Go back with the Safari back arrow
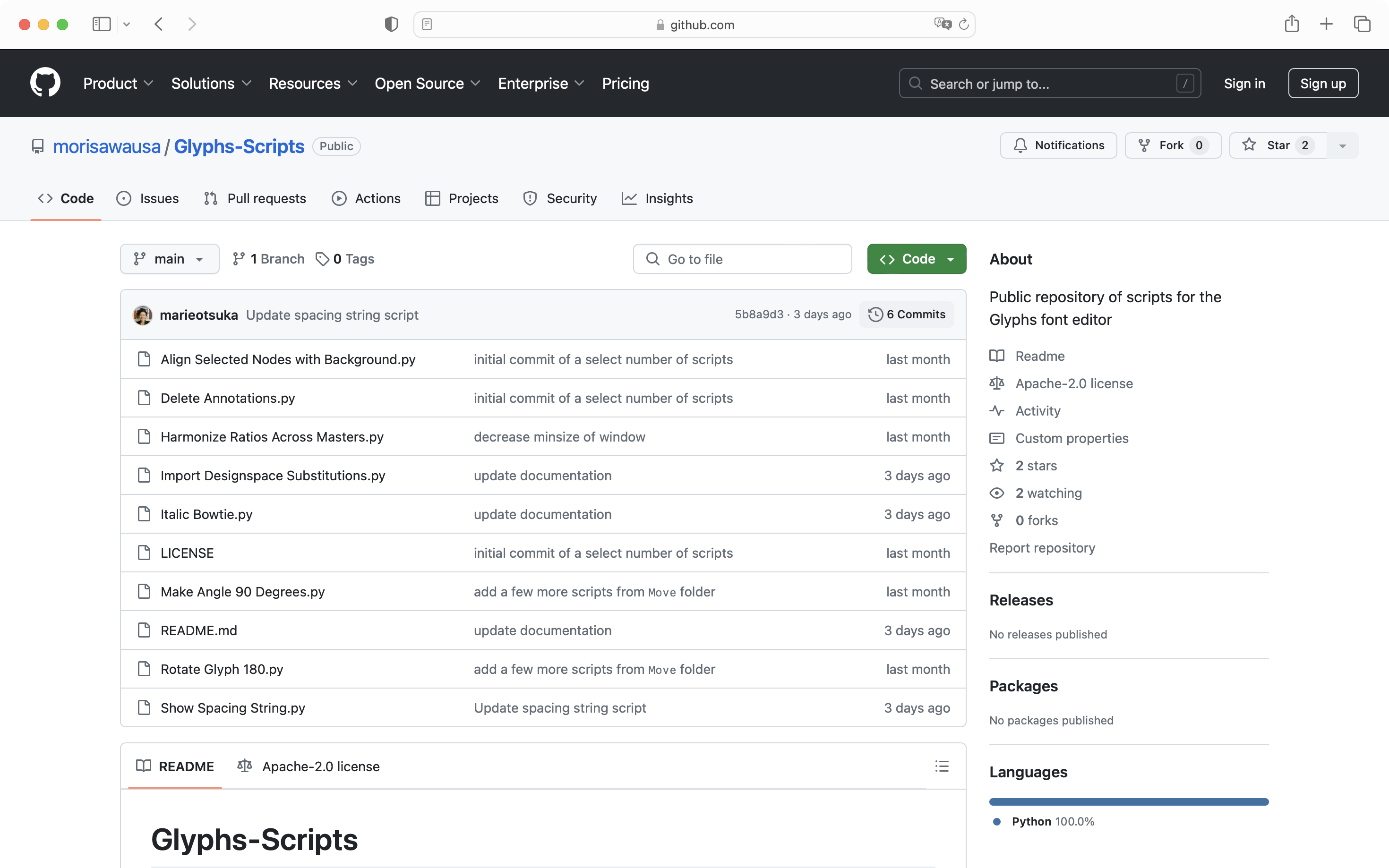 pos(159,24)
